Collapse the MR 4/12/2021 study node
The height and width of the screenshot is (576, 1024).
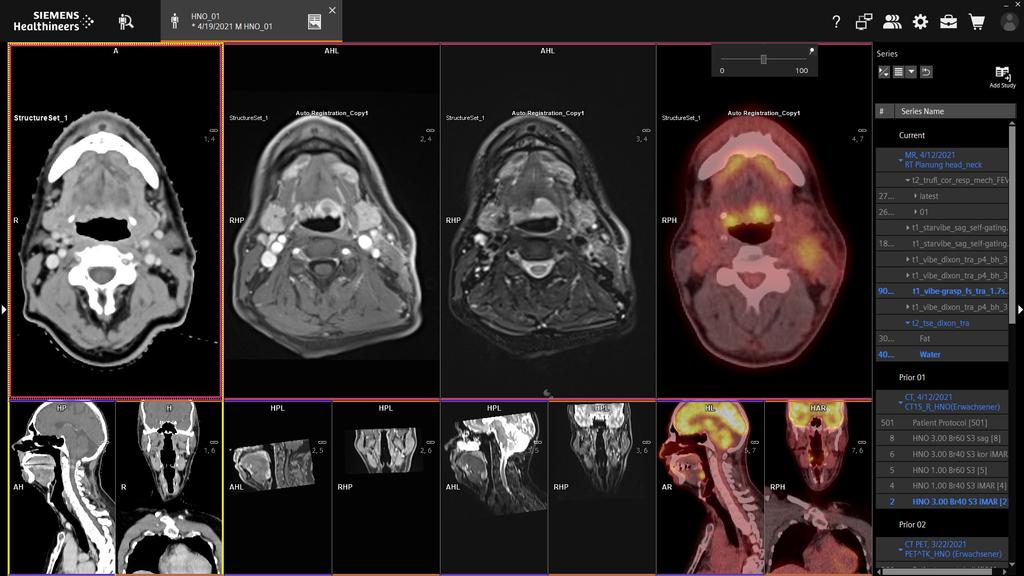click(x=900, y=160)
